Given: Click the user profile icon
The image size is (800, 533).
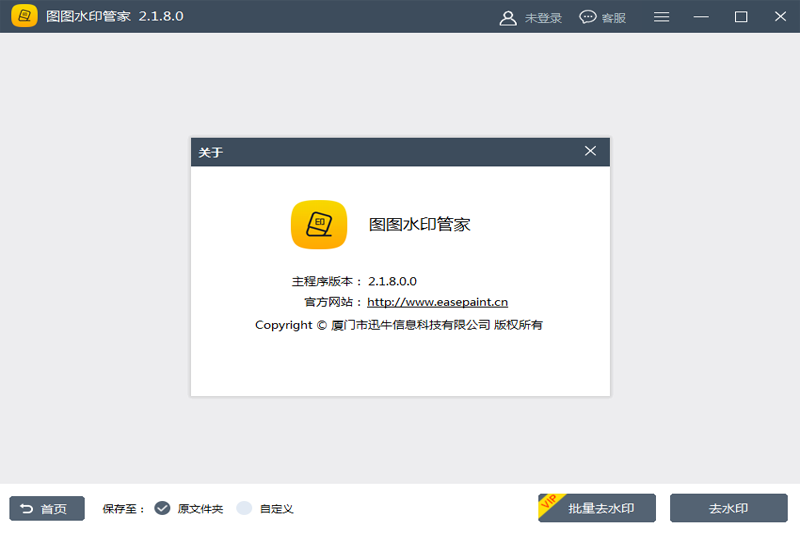Looking at the screenshot, I should click(x=508, y=17).
